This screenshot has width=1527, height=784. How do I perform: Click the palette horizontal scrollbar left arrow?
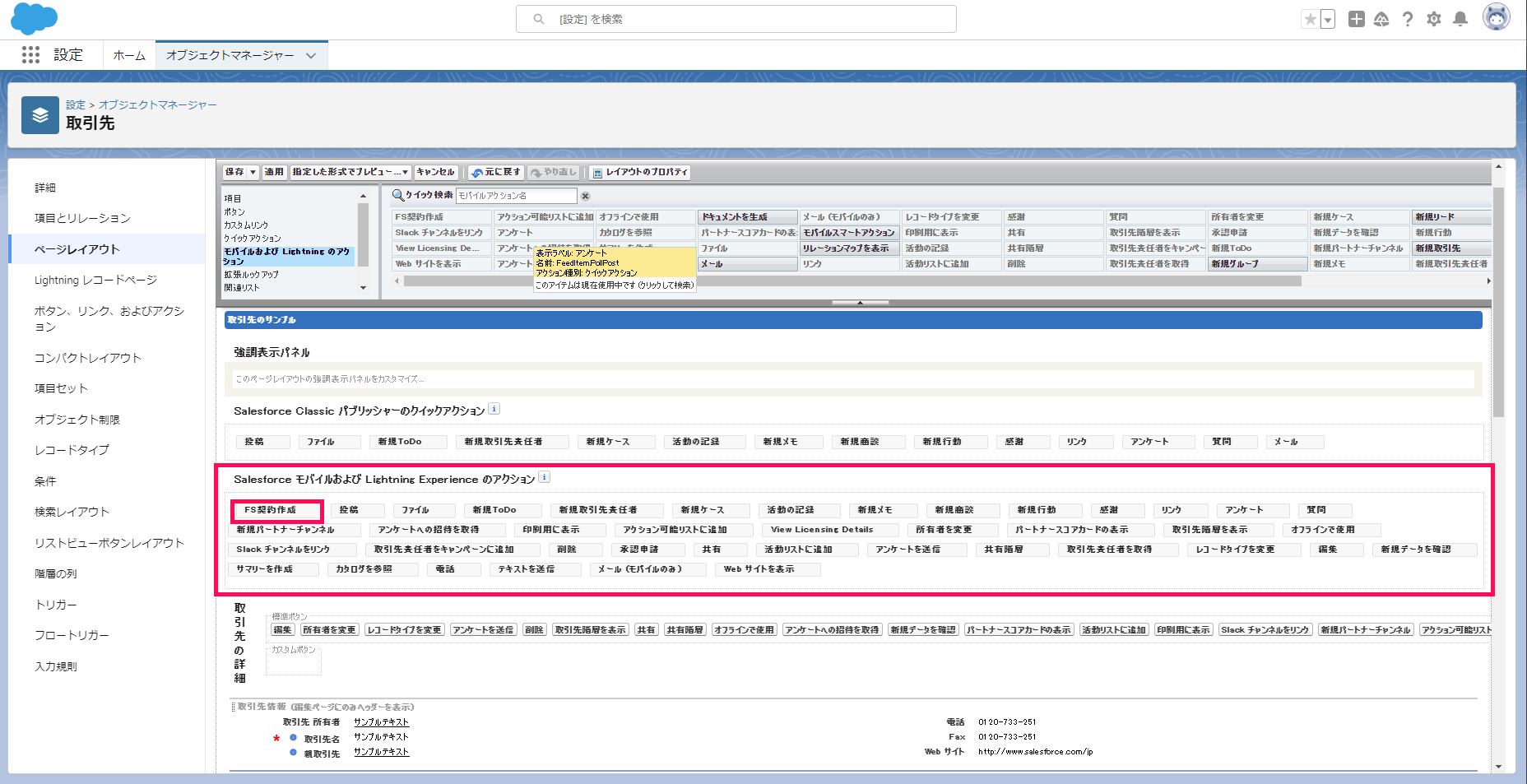(397, 281)
